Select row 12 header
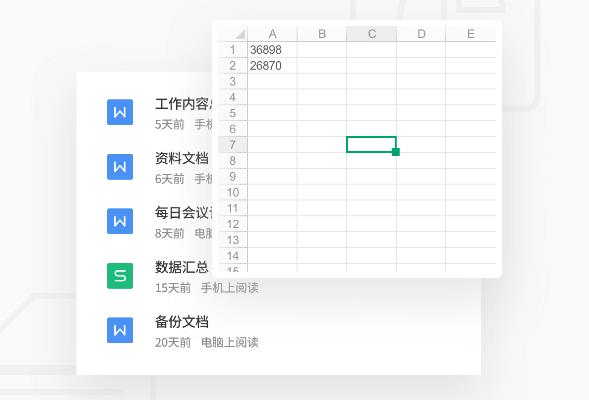589x400 pixels. coord(233,224)
